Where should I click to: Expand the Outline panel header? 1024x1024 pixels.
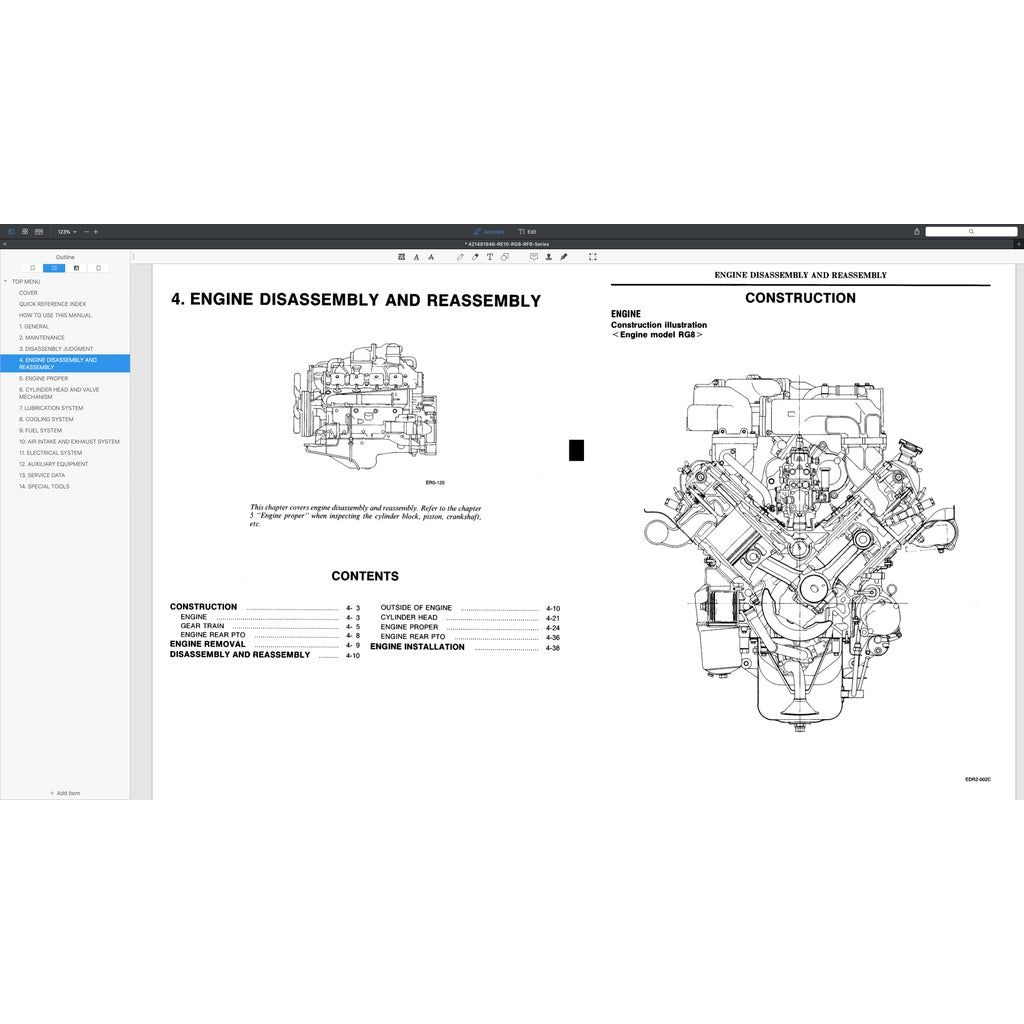(64, 257)
